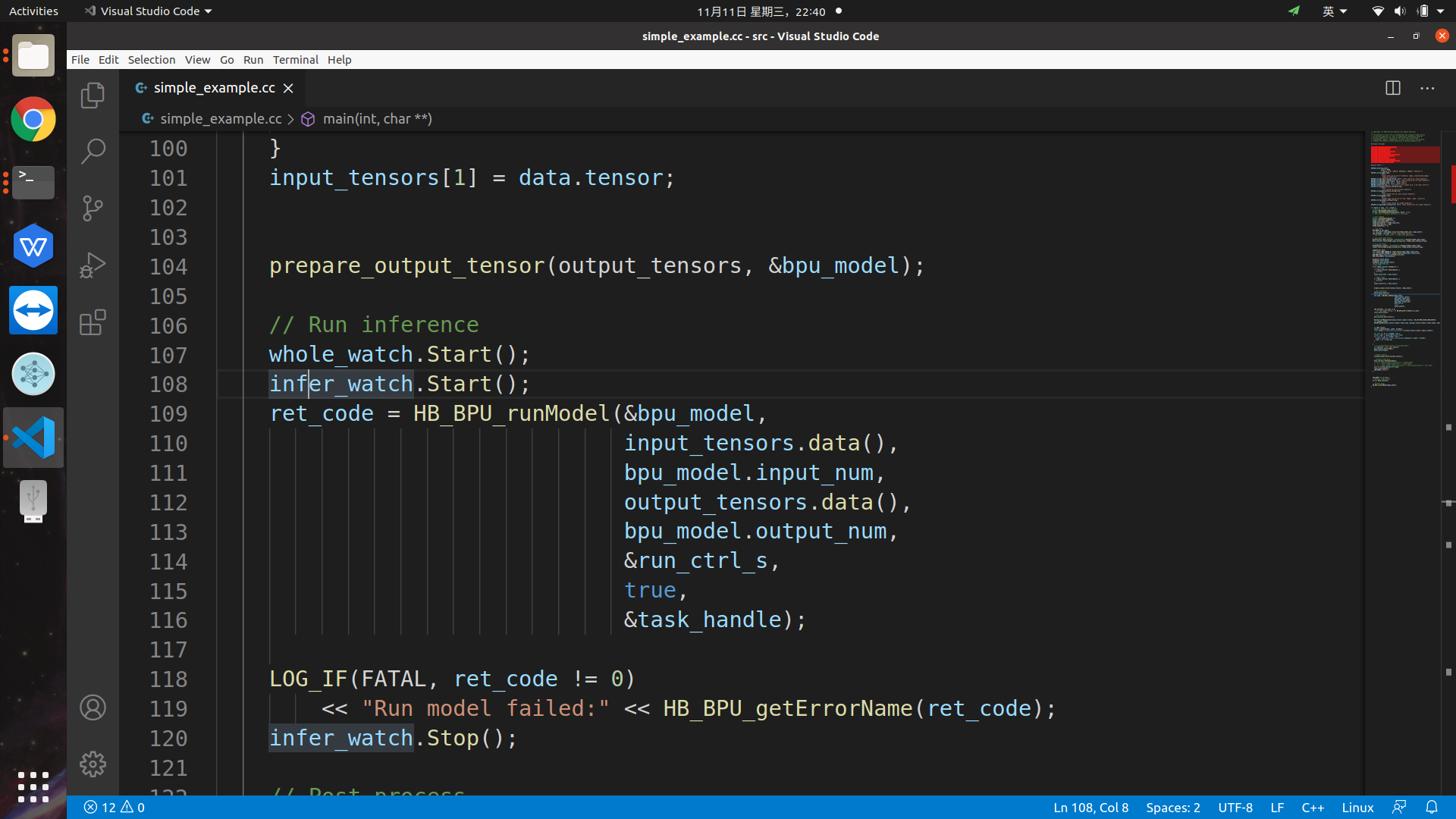Viewport: 1456px width, 819px height.
Task: Close the simple_example.cc tab
Action: (288, 89)
